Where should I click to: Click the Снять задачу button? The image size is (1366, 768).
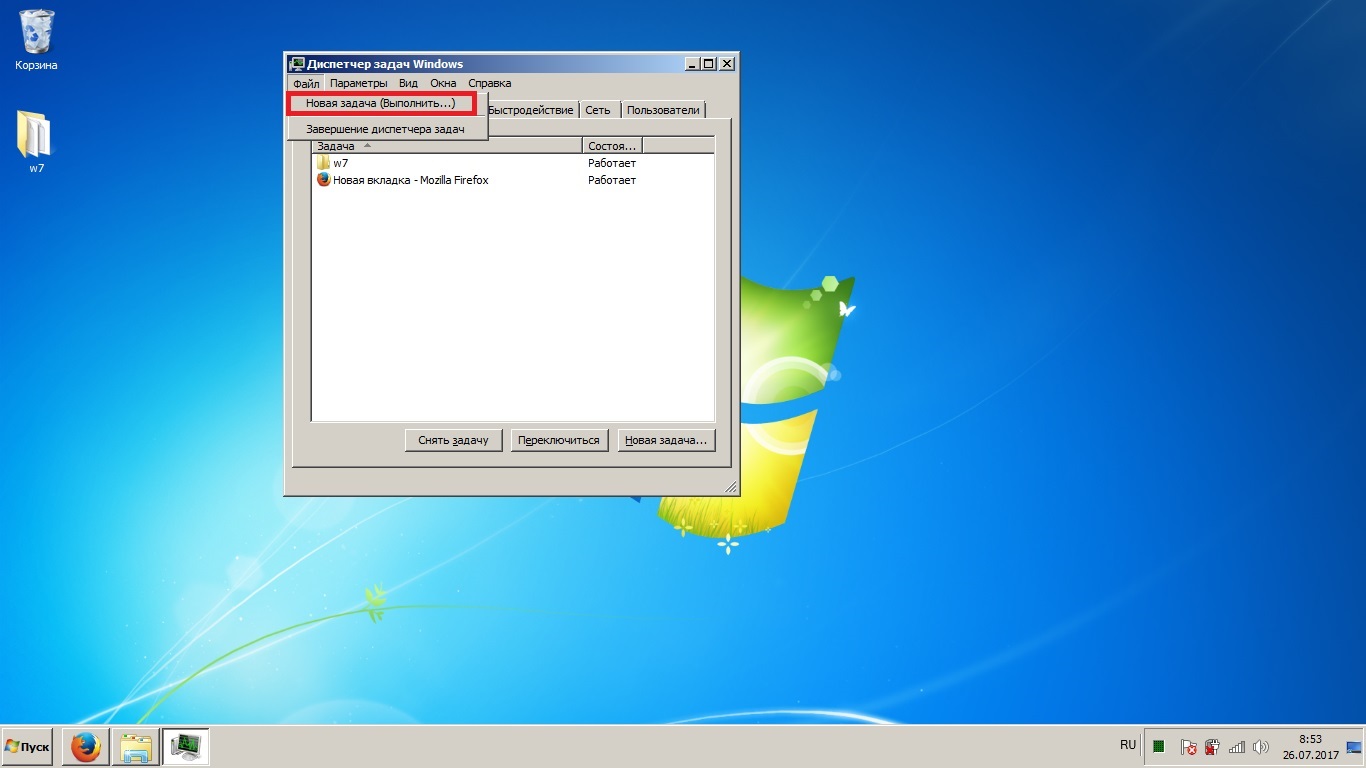(453, 440)
